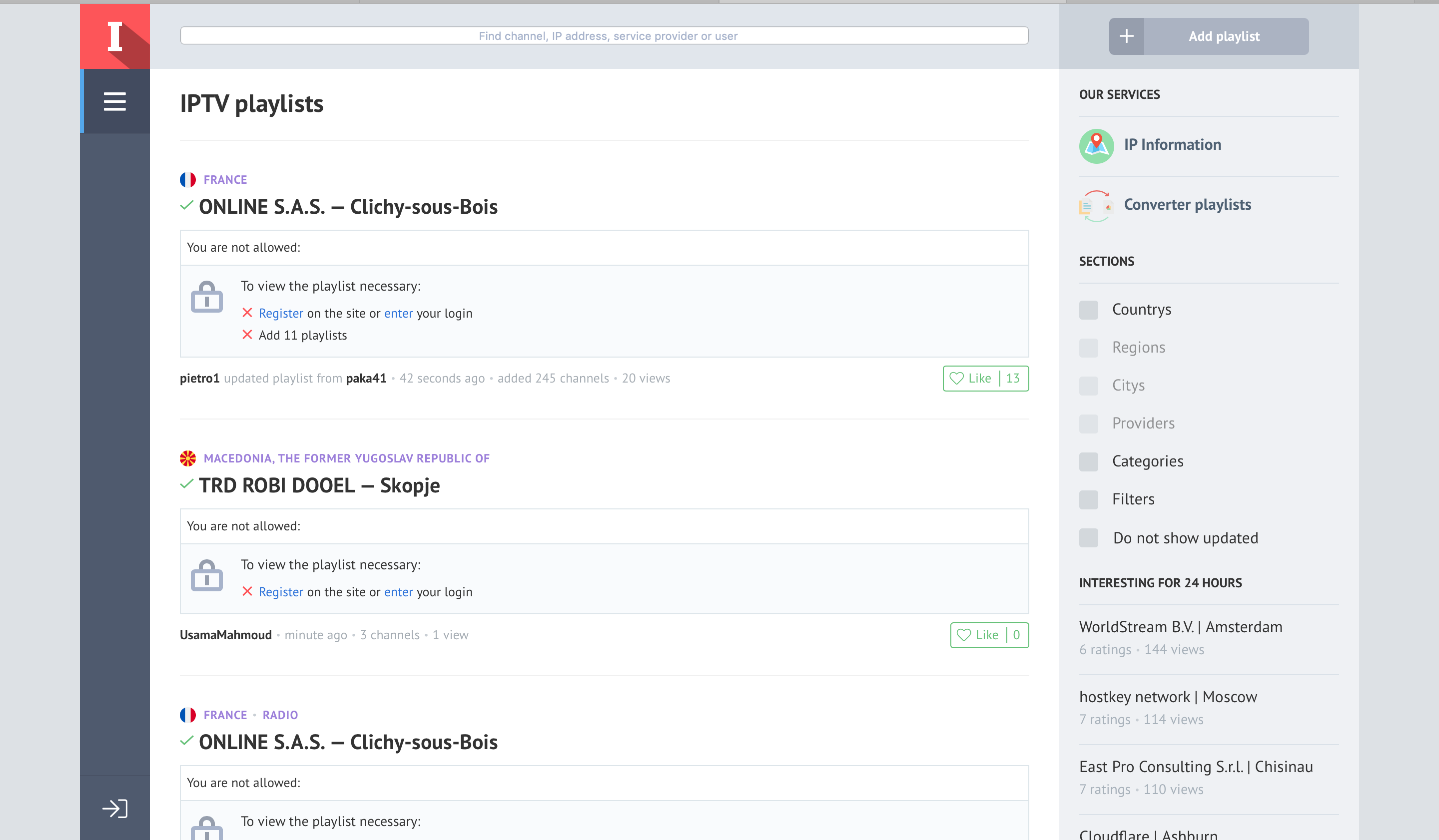This screenshot has height=840, width=1439.
Task: Click the plus icon beside Add playlist
Action: 1126,36
